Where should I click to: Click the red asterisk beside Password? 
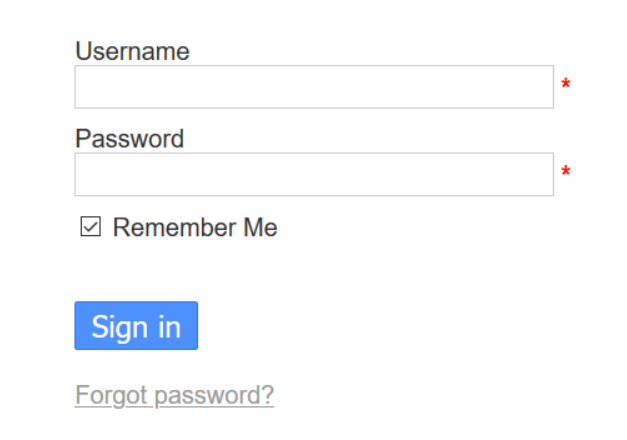click(566, 173)
